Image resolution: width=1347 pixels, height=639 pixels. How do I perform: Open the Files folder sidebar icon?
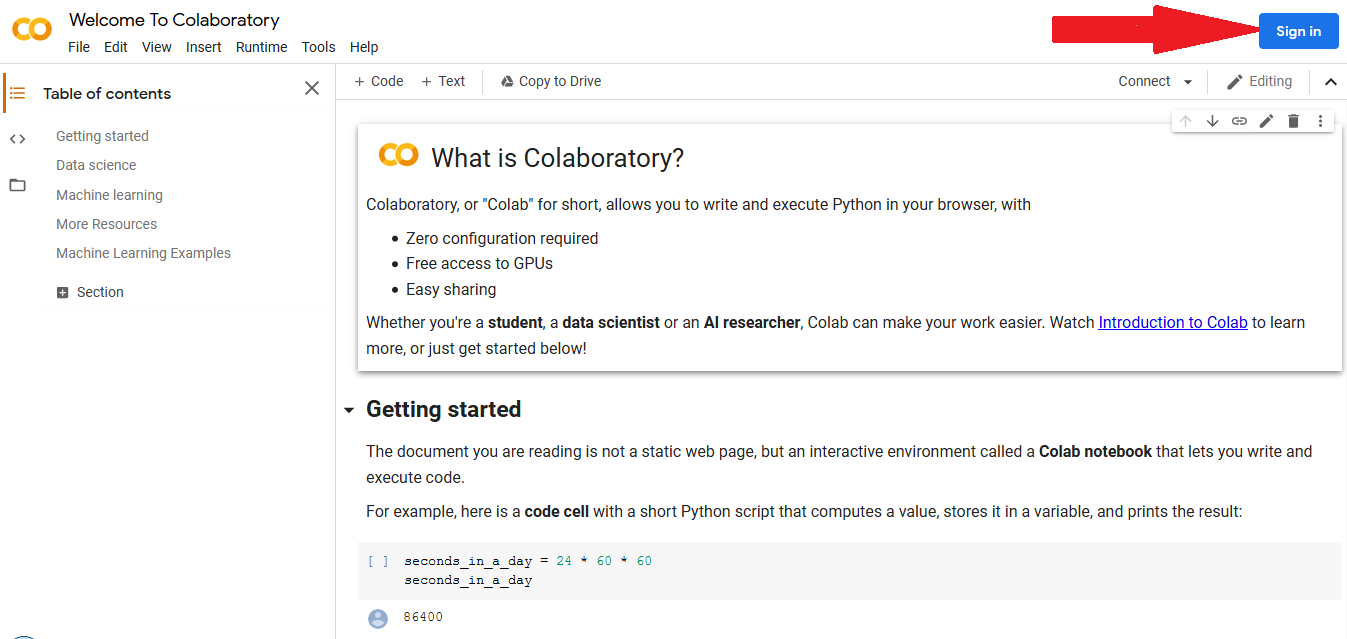coord(17,185)
